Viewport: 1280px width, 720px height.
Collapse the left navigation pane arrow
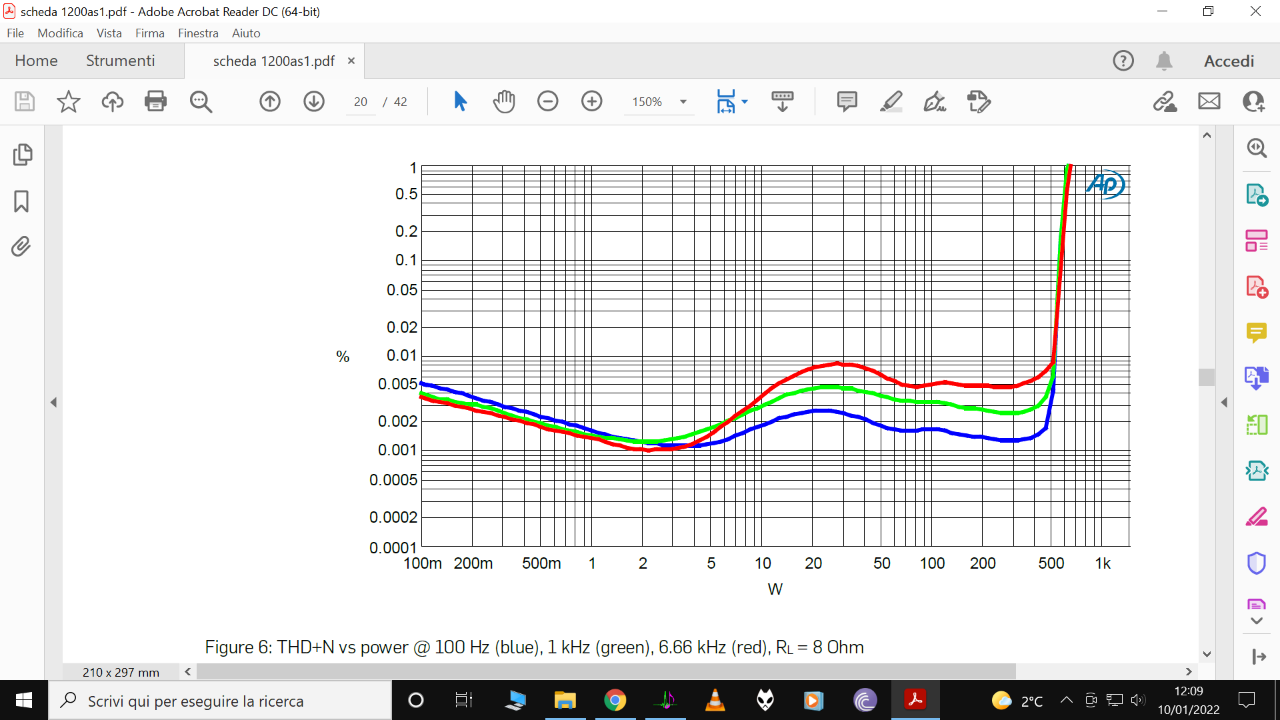(53, 402)
